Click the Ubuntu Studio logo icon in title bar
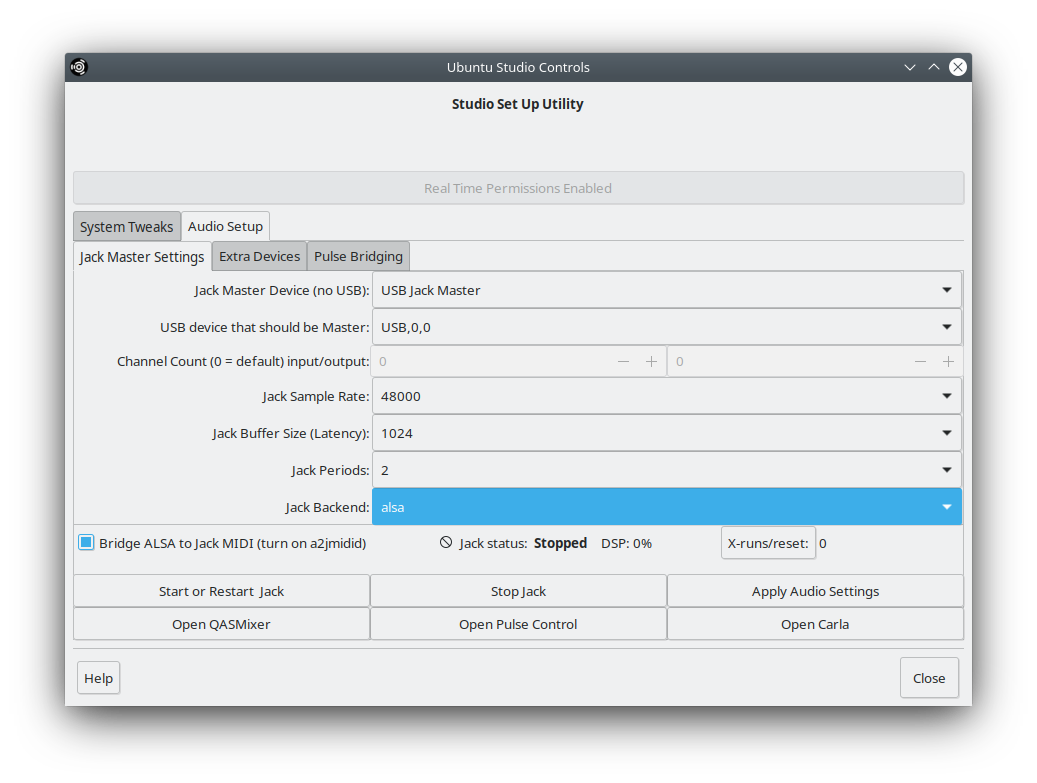 click(79, 67)
